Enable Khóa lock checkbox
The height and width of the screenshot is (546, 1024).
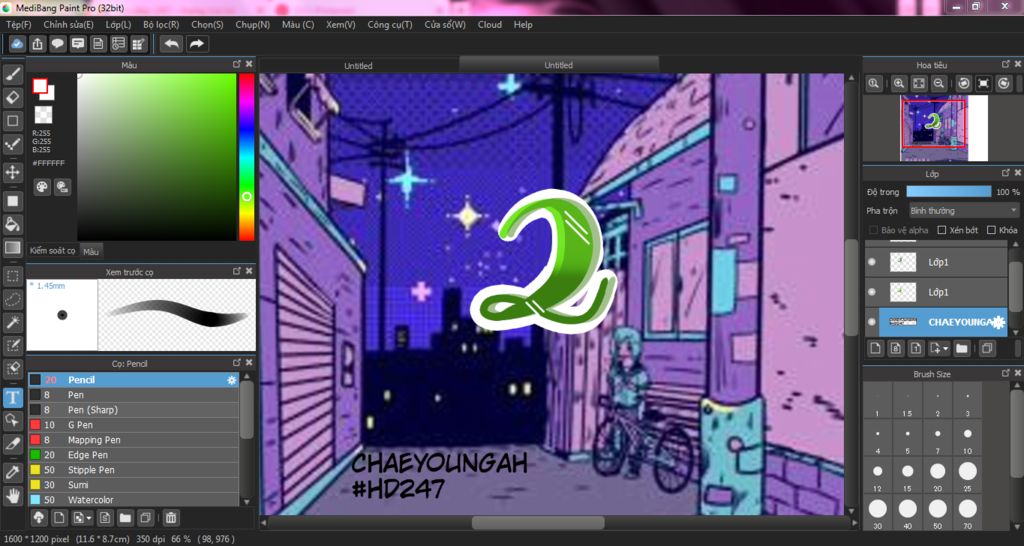coord(991,230)
